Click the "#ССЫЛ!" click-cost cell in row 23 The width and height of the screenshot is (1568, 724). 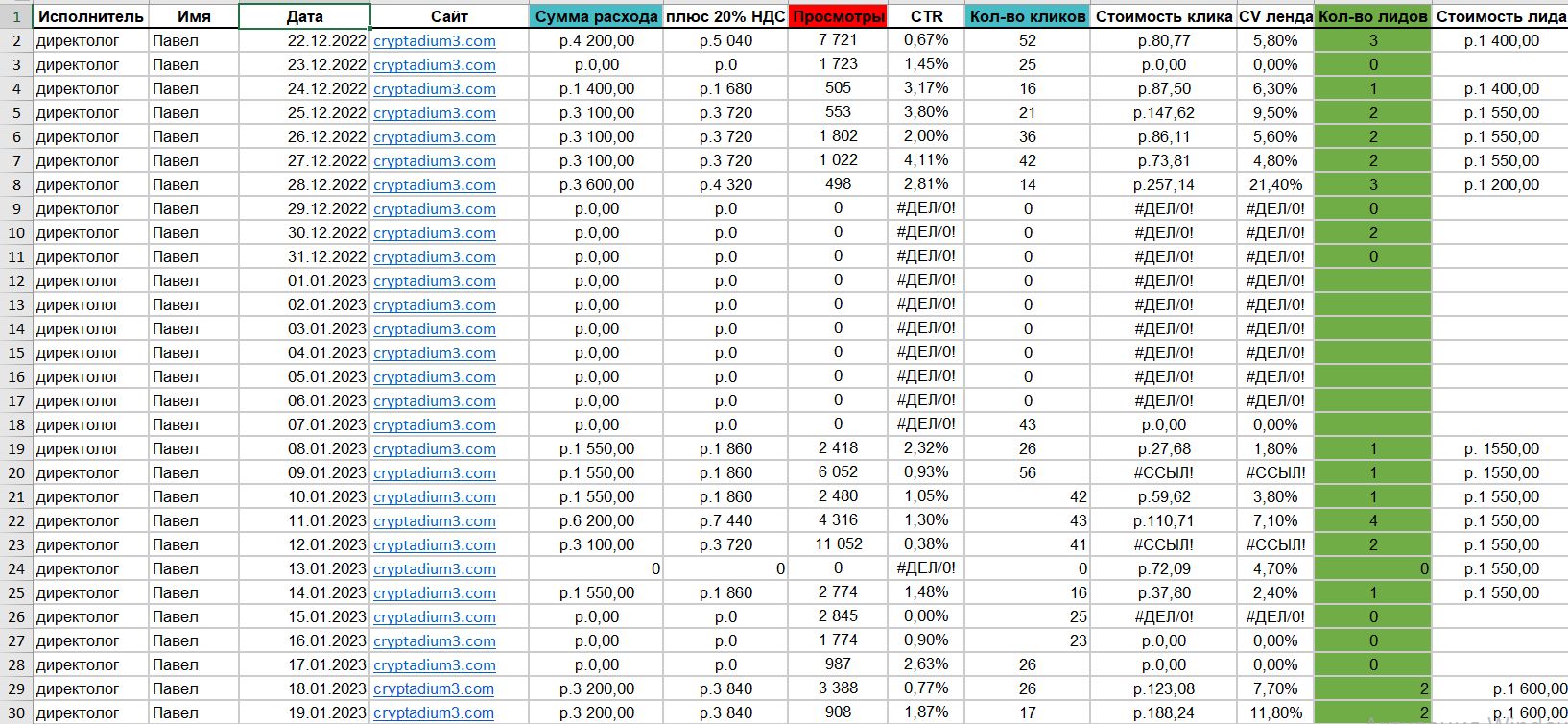[1164, 544]
